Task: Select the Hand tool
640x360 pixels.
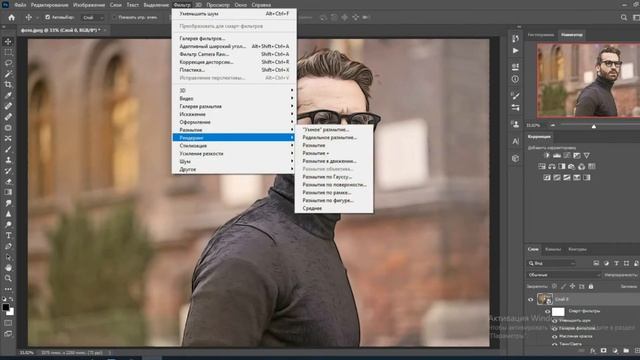Action: pos(8,268)
